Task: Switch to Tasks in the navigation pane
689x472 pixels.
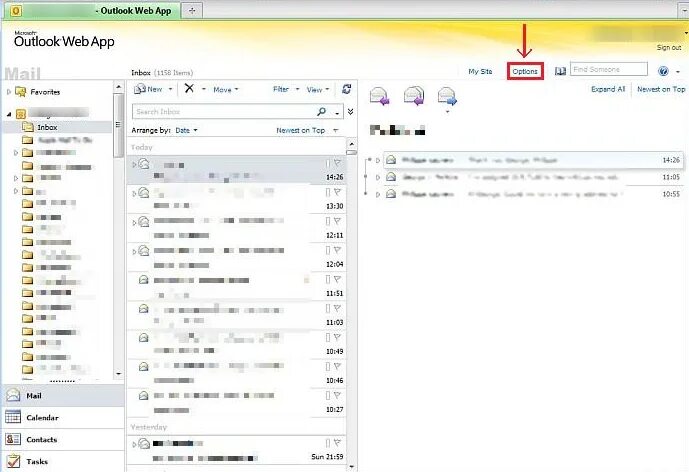Action: click(x=63, y=461)
